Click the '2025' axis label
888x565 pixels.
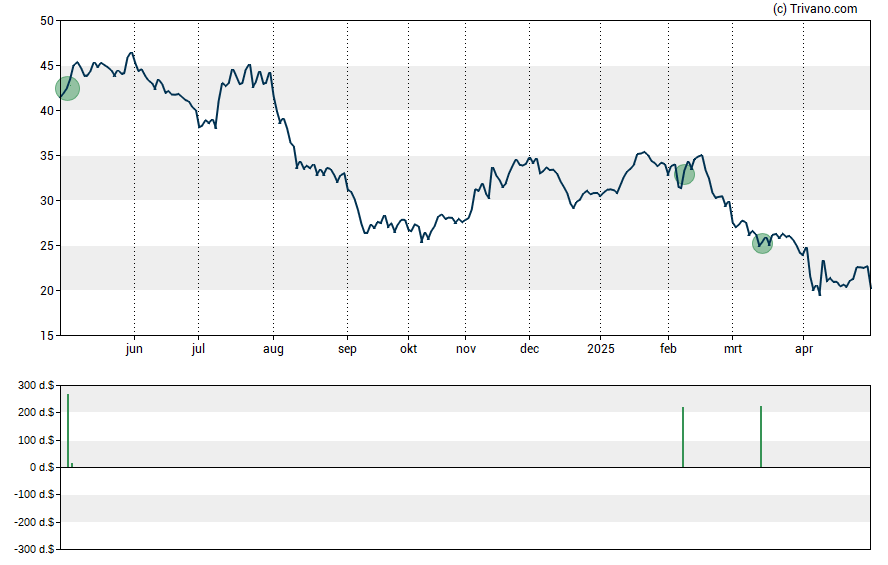[600, 349]
